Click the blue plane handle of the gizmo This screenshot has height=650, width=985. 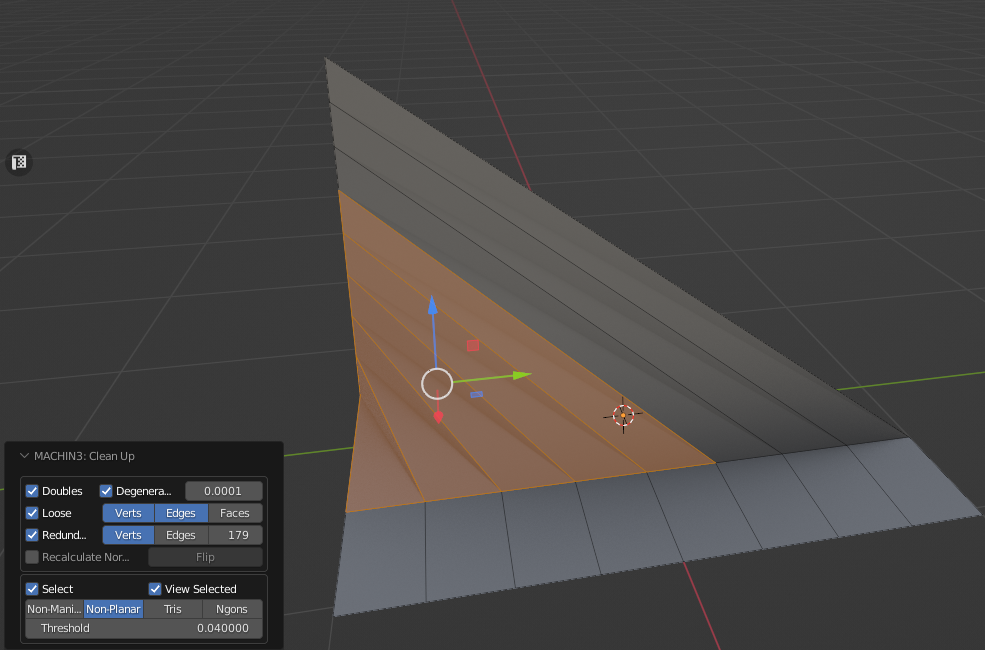[477, 394]
